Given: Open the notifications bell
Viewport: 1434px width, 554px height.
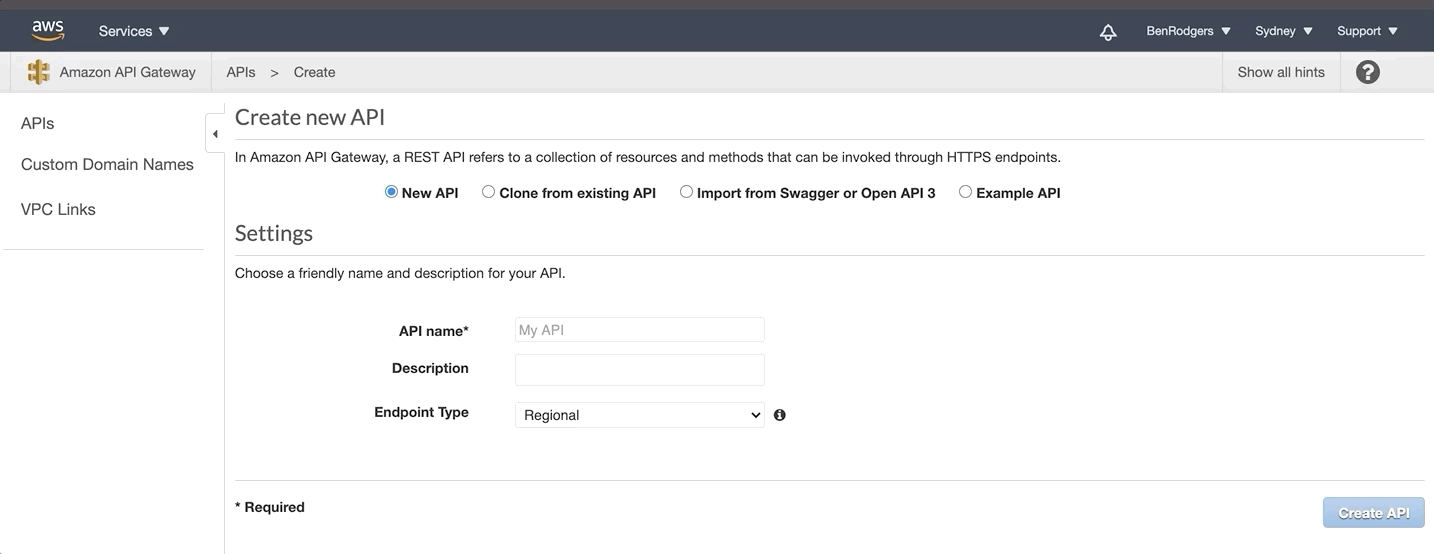Looking at the screenshot, I should [1108, 32].
